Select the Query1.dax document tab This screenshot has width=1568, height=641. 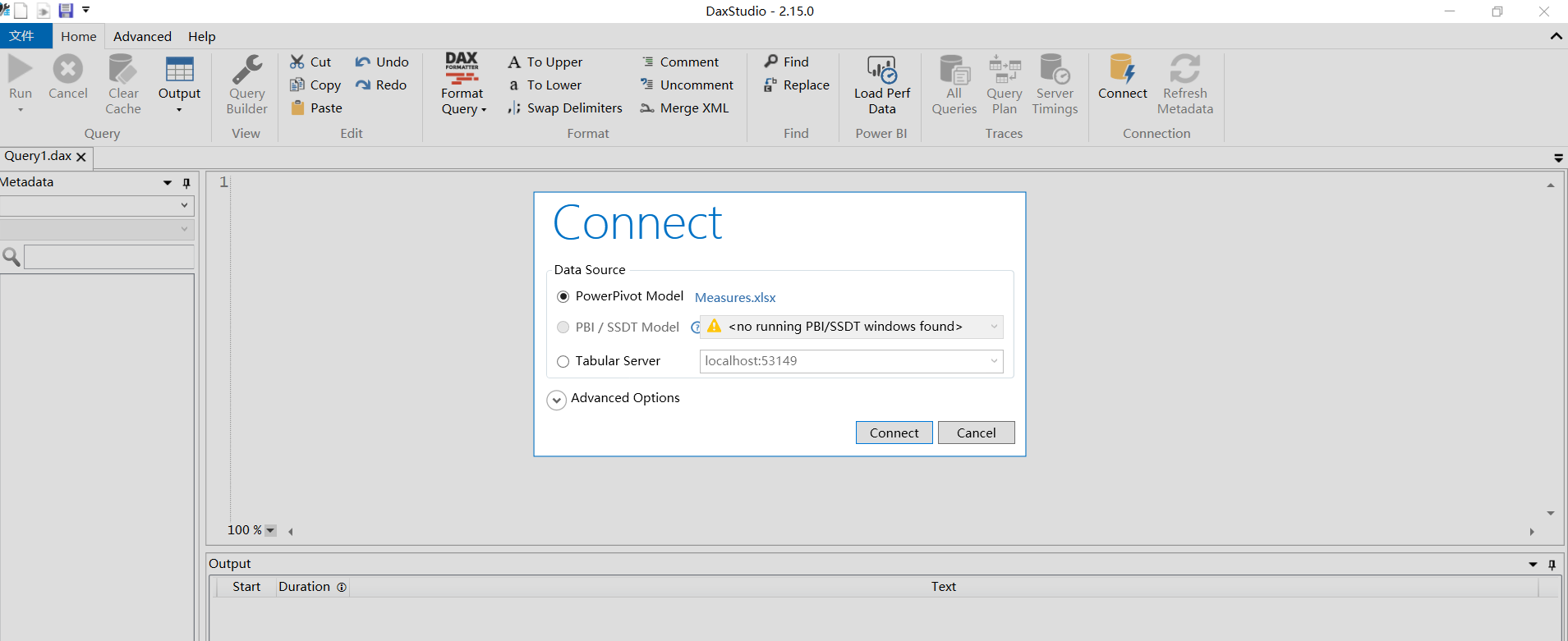[38, 156]
